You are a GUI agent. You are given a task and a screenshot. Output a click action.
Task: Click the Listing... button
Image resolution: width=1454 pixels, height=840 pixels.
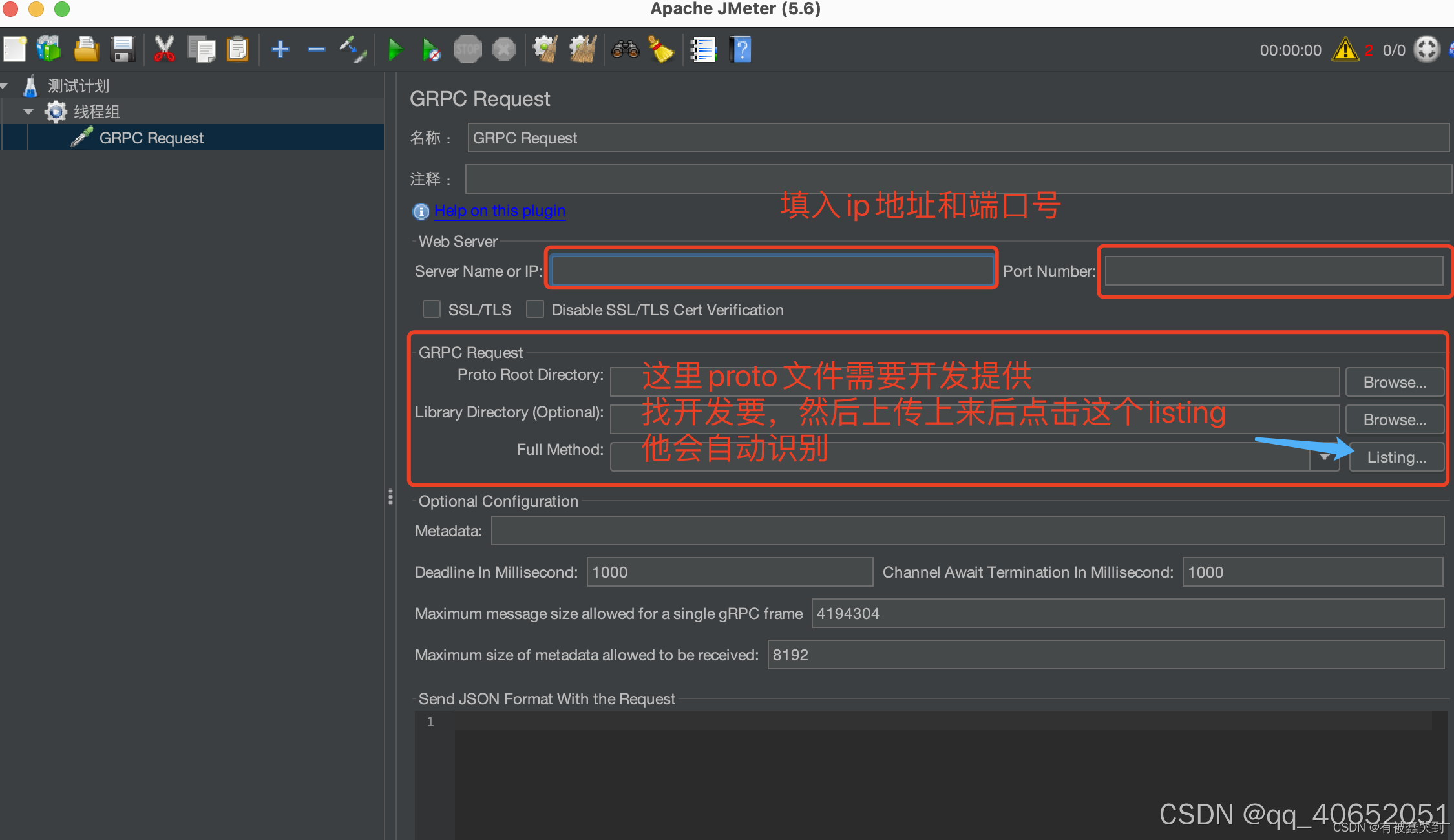[1396, 457]
